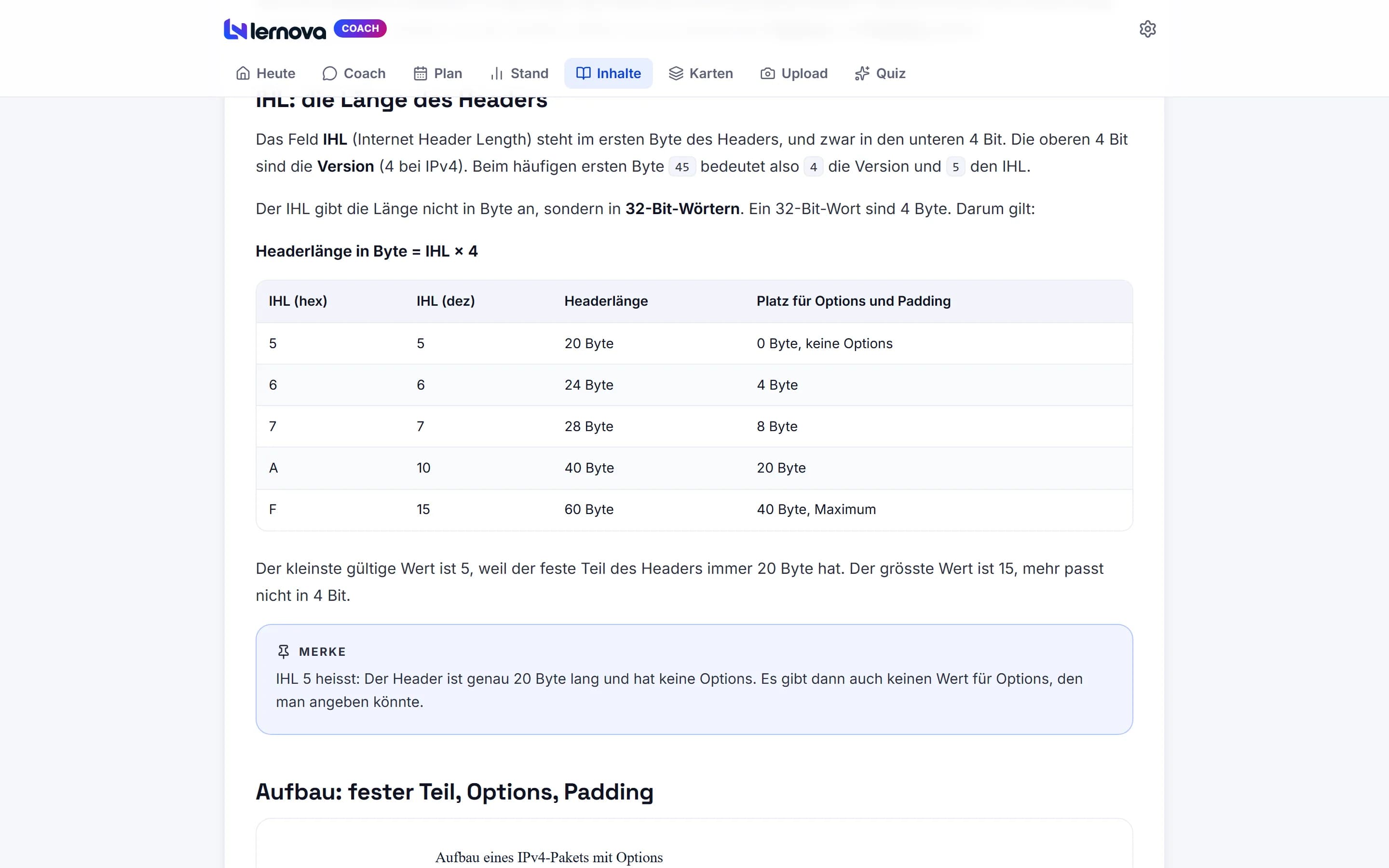Click the bold '32-Bit-Wörtern' text
The height and width of the screenshot is (868, 1389).
pyautogui.click(x=682, y=208)
